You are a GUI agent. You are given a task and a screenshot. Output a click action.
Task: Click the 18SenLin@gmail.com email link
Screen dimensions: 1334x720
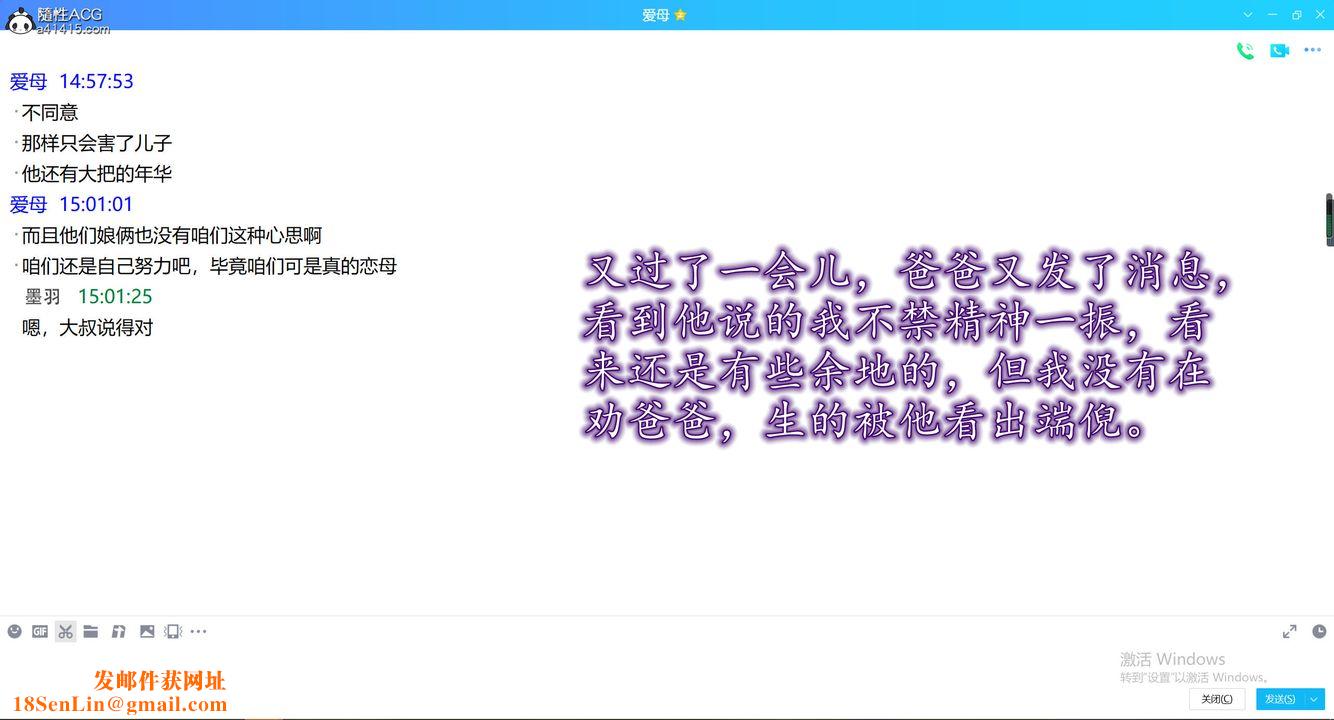coord(118,703)
